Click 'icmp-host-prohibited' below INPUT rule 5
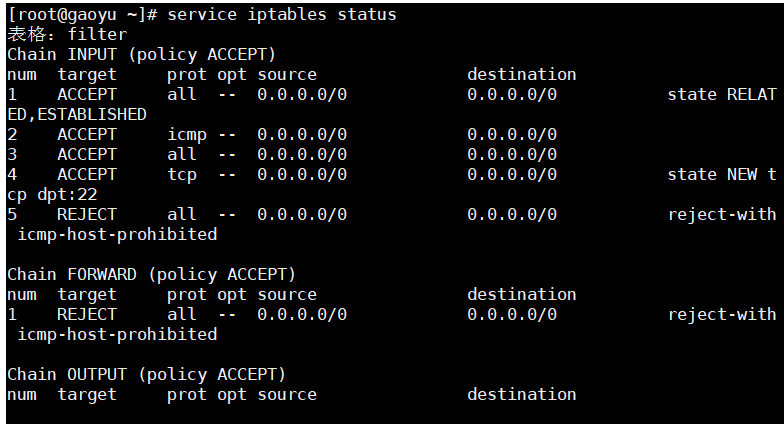 (117, 234)
